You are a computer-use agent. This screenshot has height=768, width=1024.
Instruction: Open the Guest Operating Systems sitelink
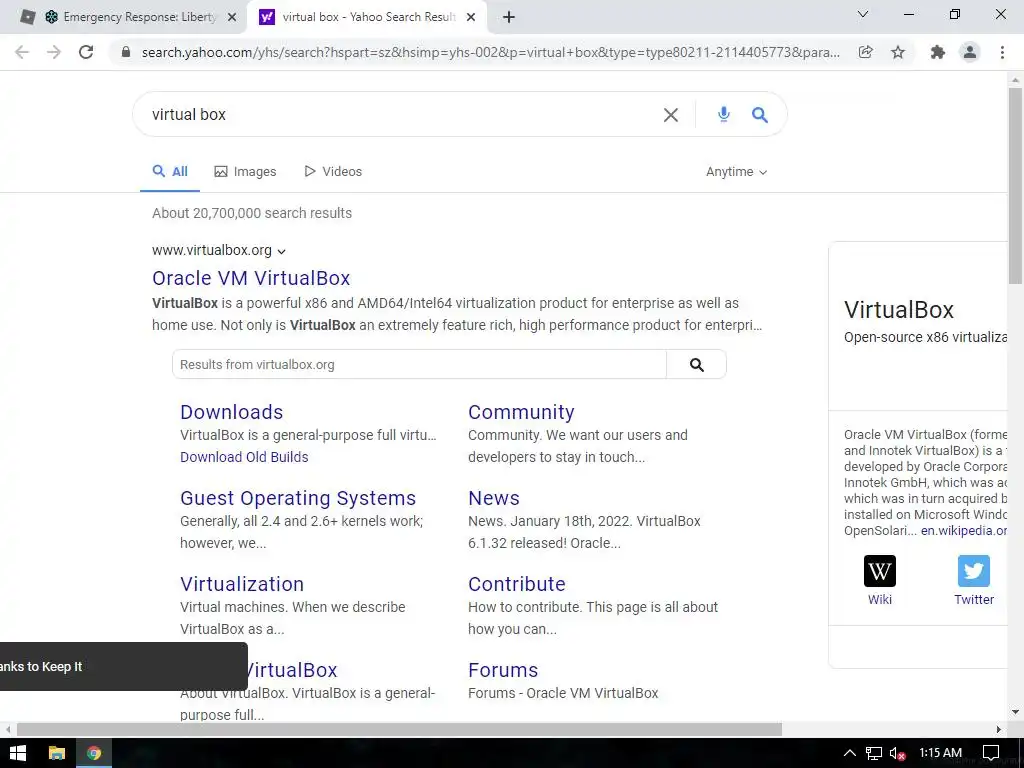tap(298, 498)
